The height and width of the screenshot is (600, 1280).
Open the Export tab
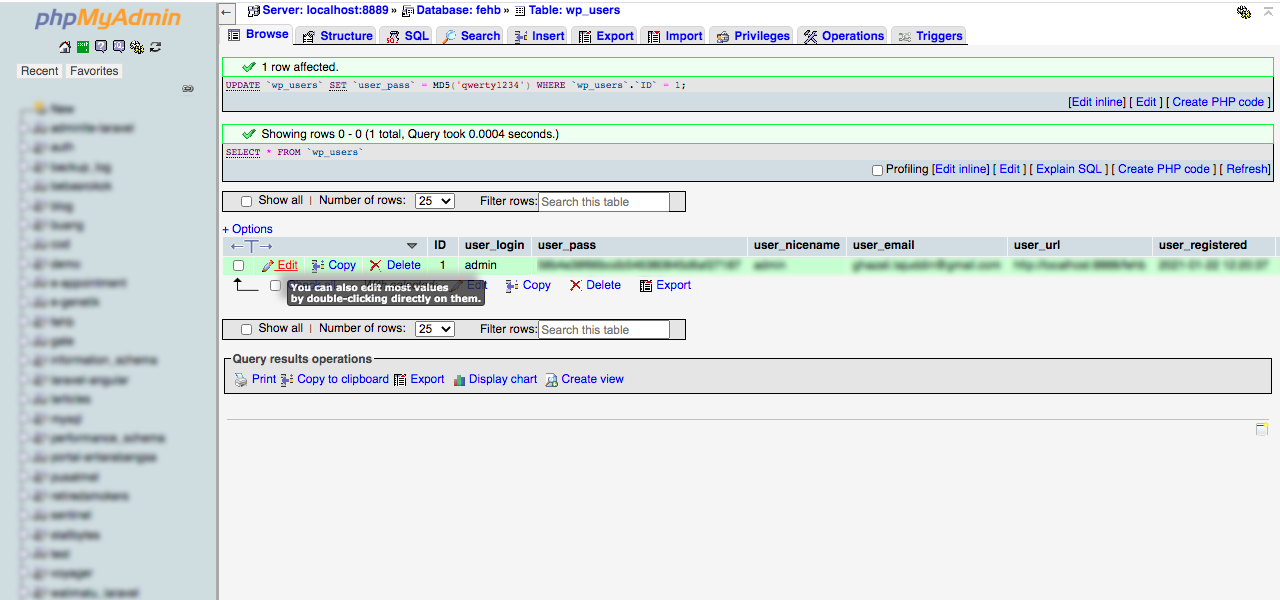[x=605, y=36]
